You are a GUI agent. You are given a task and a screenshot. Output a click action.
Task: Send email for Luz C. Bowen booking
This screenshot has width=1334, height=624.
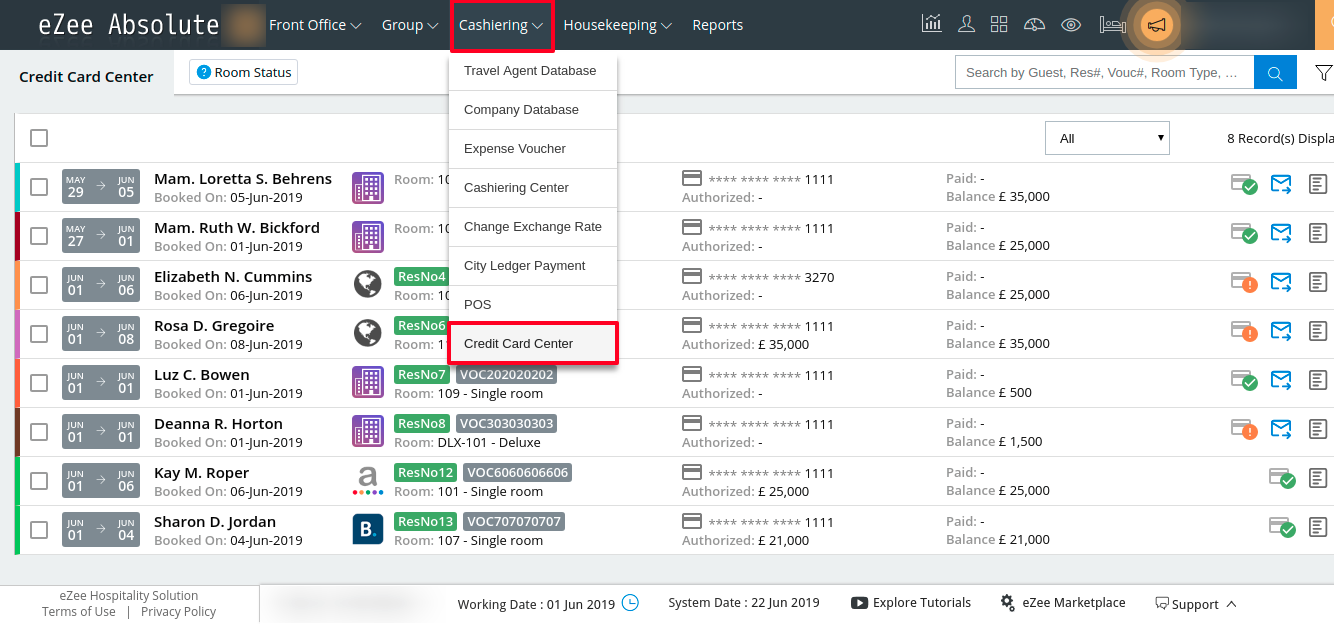[1281, 380]
